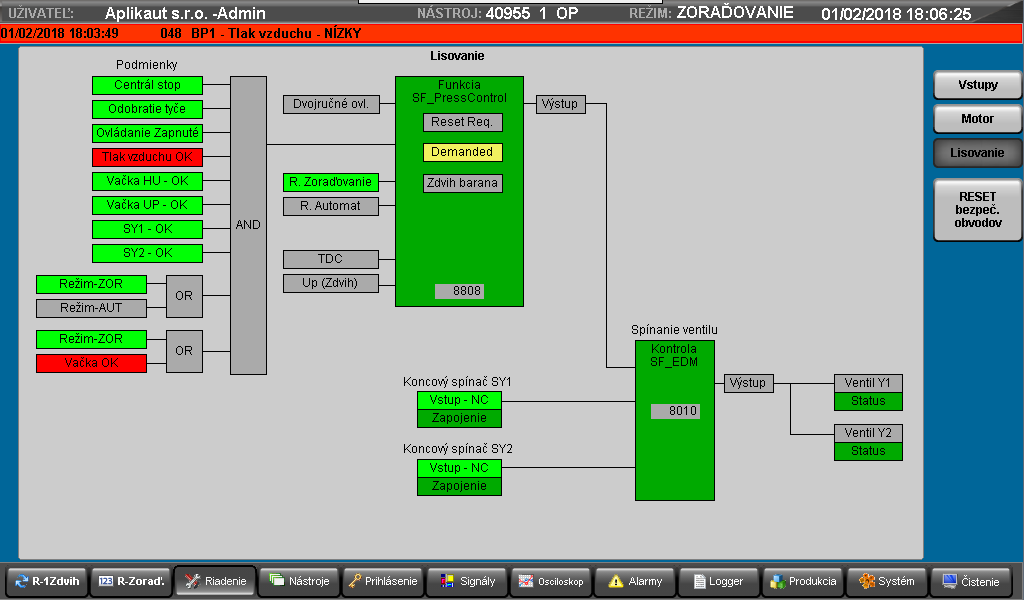The image size is (1024, 600).
Task: Open the Osciloskop screen
Action: click(551, 581)
